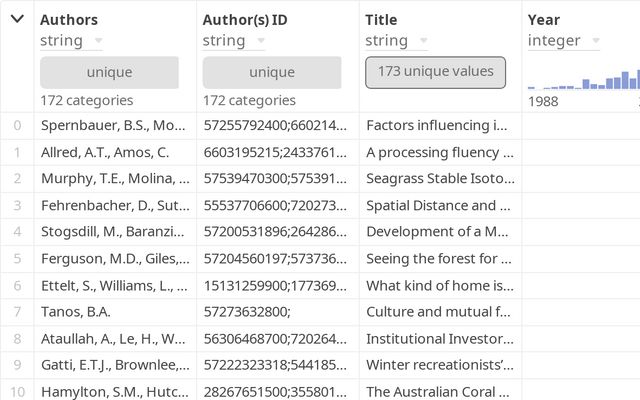Image resolution: width=640 pixels, height=400 pixels.
Task: Open the Year integer type dropdown
Action: point(564,40)
